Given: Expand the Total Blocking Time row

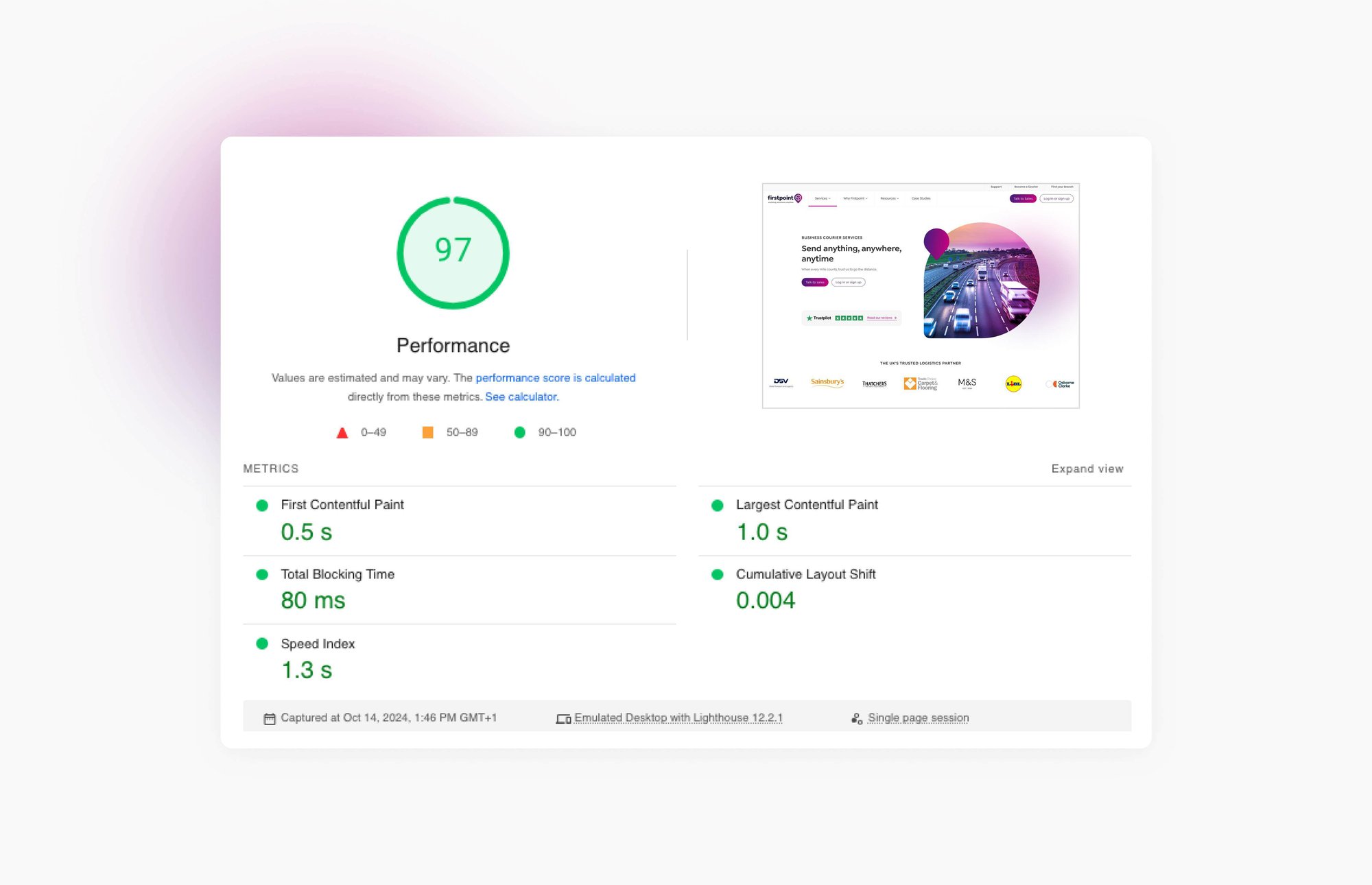Looking at the screenshot, I should (x=338, y=574).
